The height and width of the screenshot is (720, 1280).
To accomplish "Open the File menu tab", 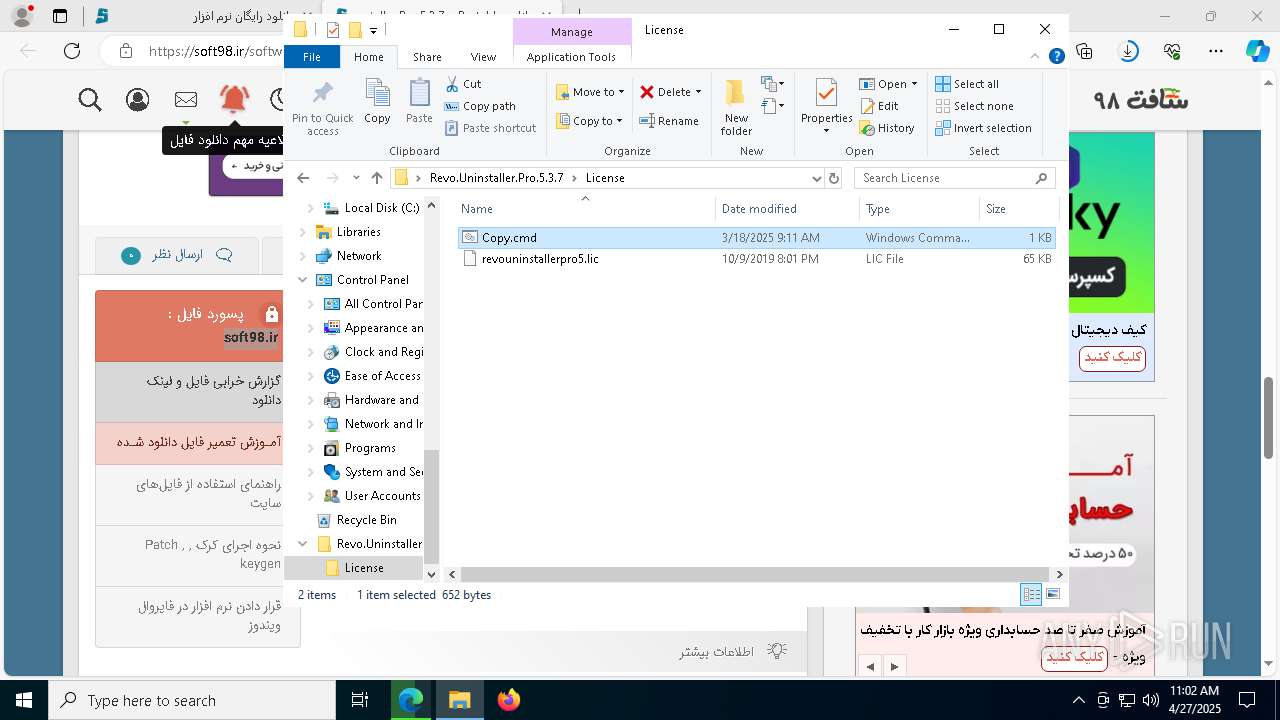I will pyautogui.click(x=312, y=57).
